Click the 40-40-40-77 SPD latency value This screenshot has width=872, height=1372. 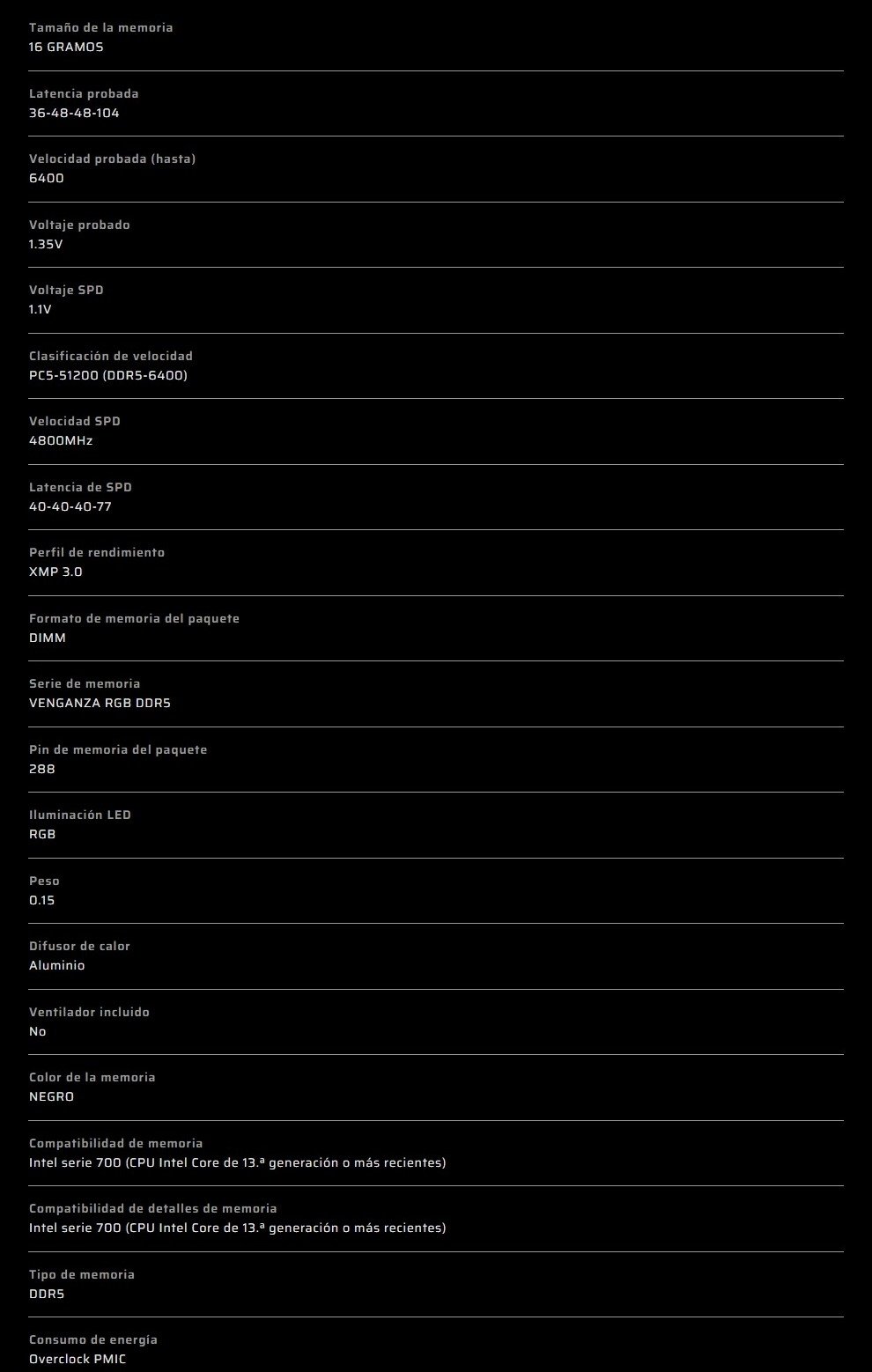70,506
